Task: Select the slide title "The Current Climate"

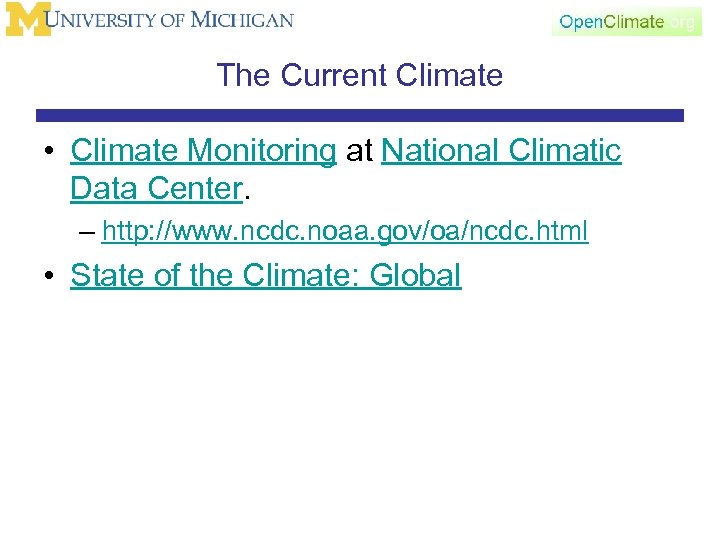Action: click(x=359, y=75)
